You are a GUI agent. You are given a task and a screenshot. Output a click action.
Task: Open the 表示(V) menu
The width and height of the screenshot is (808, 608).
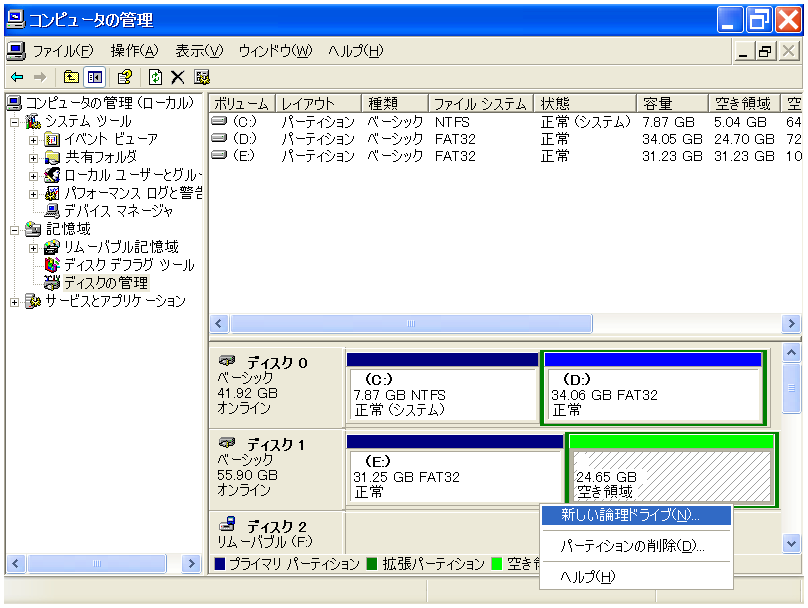point(199,51)
